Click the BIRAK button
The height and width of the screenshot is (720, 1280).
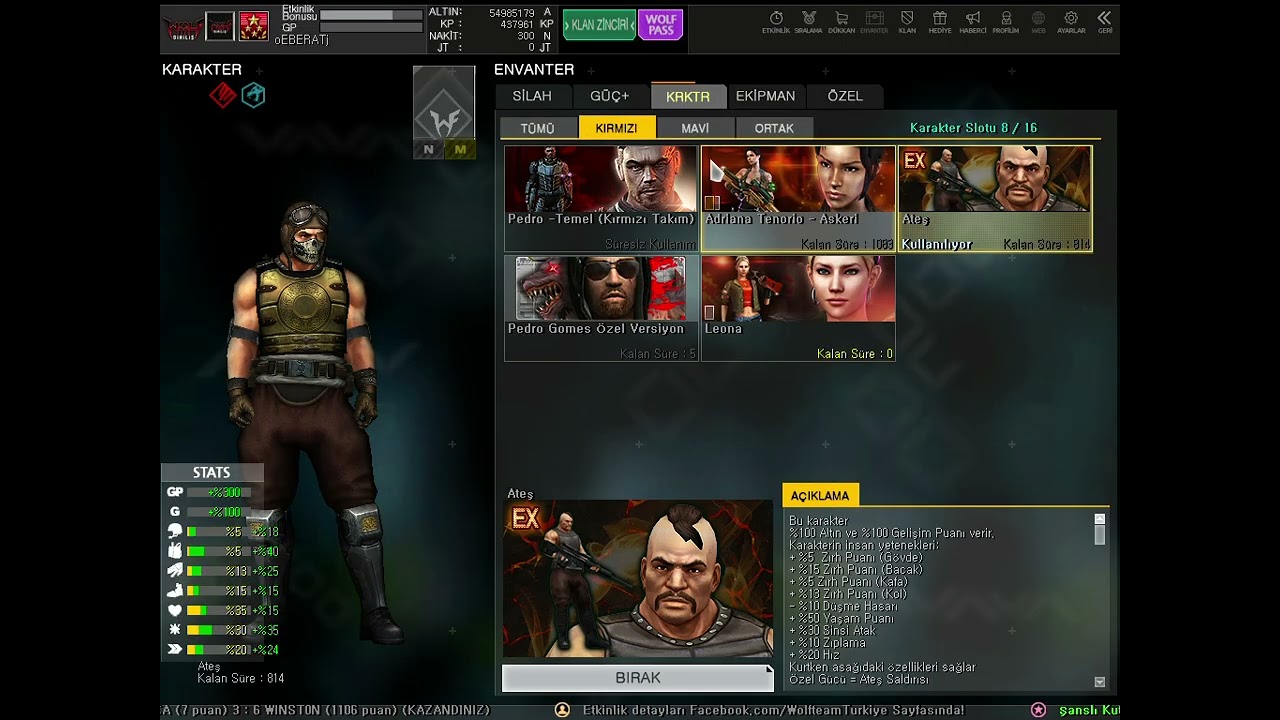coord(638,678)
